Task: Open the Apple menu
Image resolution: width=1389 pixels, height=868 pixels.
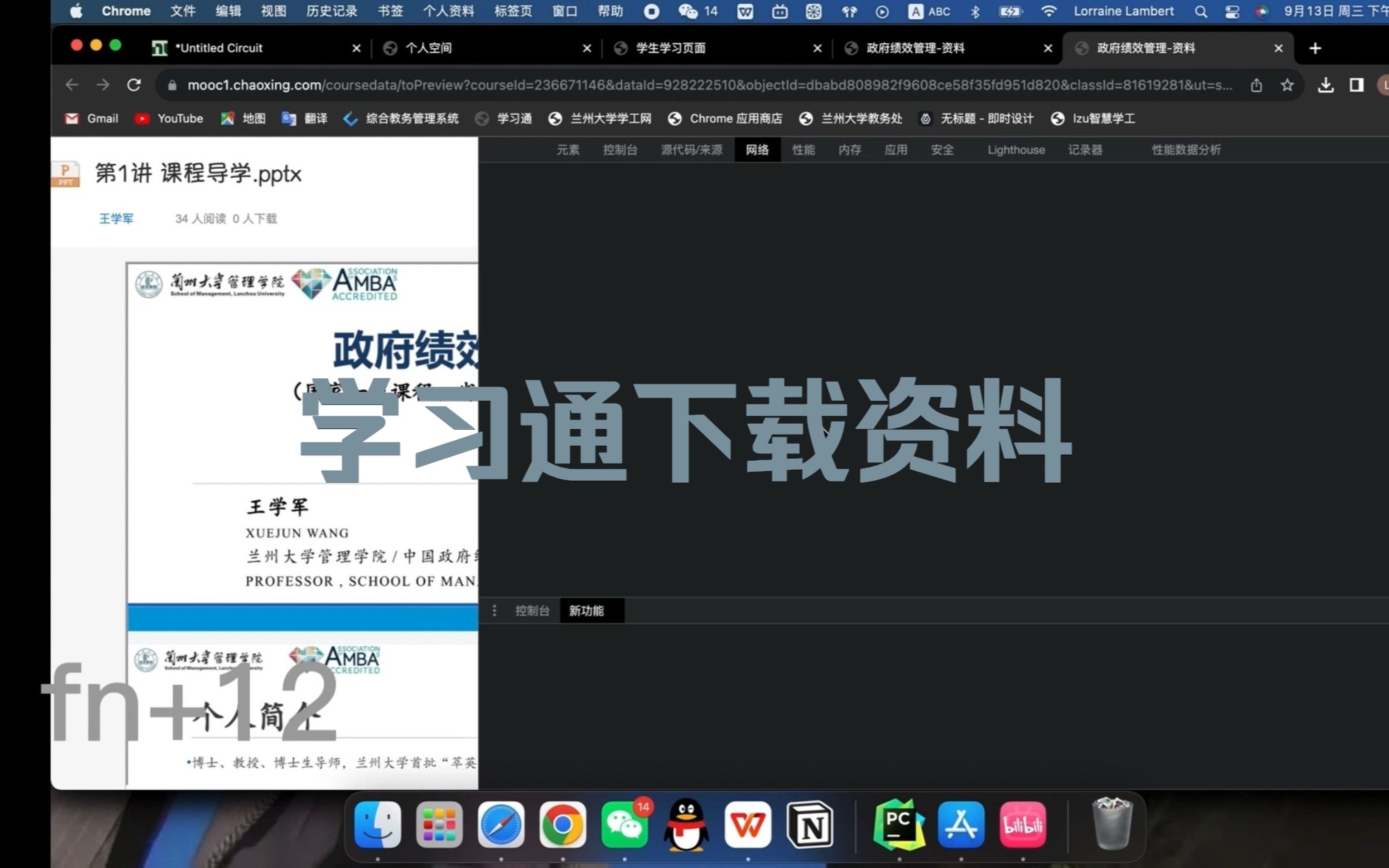Action: coord(76,11)
